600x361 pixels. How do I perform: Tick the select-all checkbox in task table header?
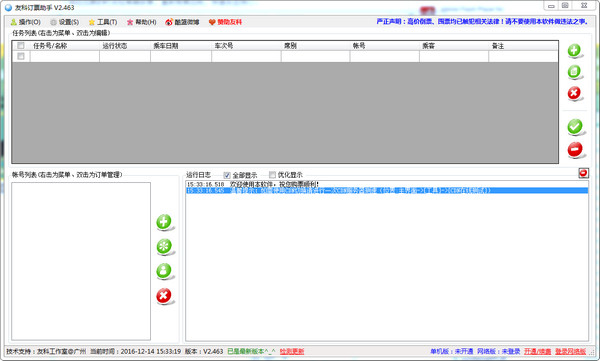pos(21,46)
